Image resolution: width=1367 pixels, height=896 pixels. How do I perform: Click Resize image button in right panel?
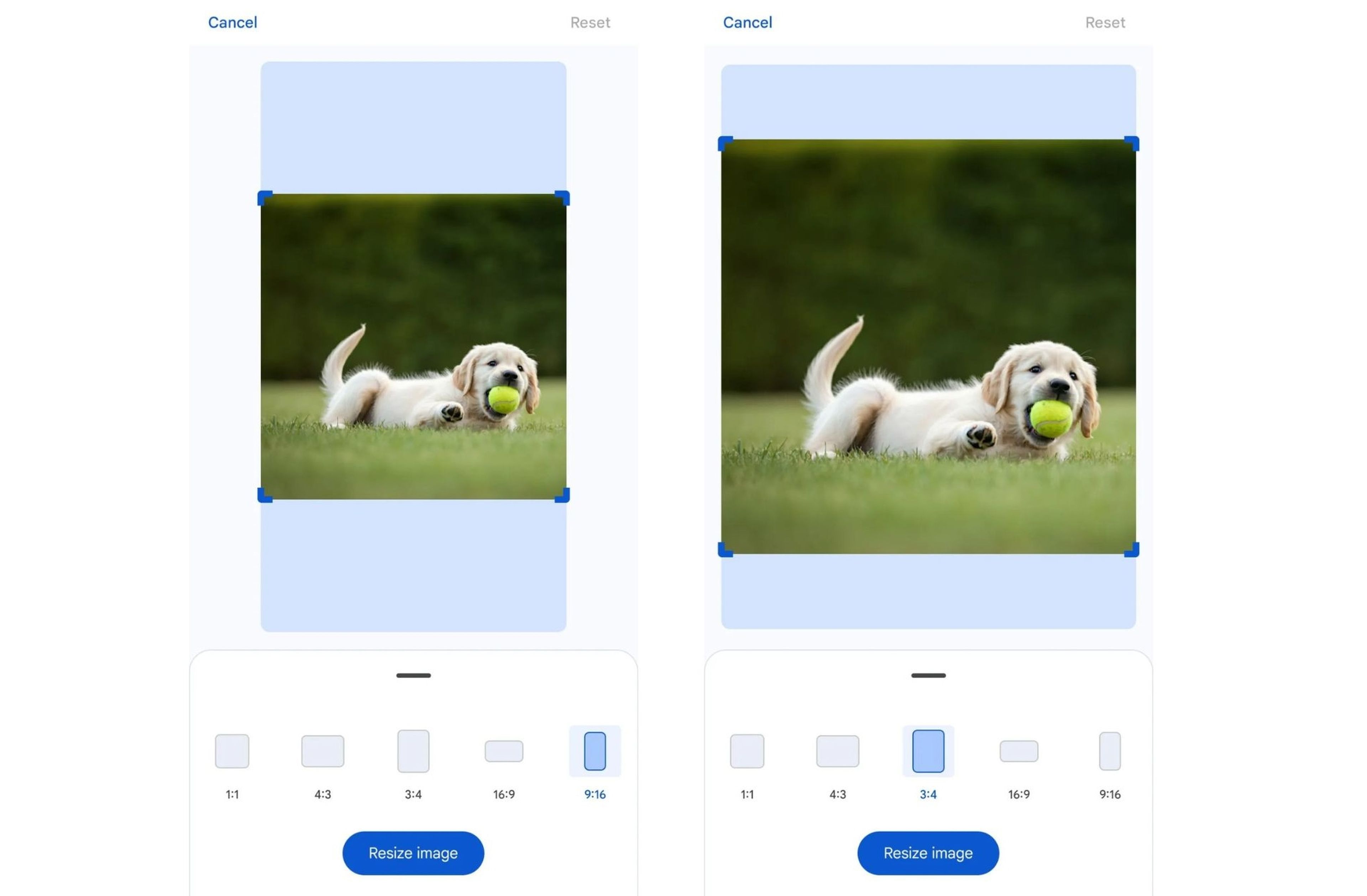pos(928,853)
